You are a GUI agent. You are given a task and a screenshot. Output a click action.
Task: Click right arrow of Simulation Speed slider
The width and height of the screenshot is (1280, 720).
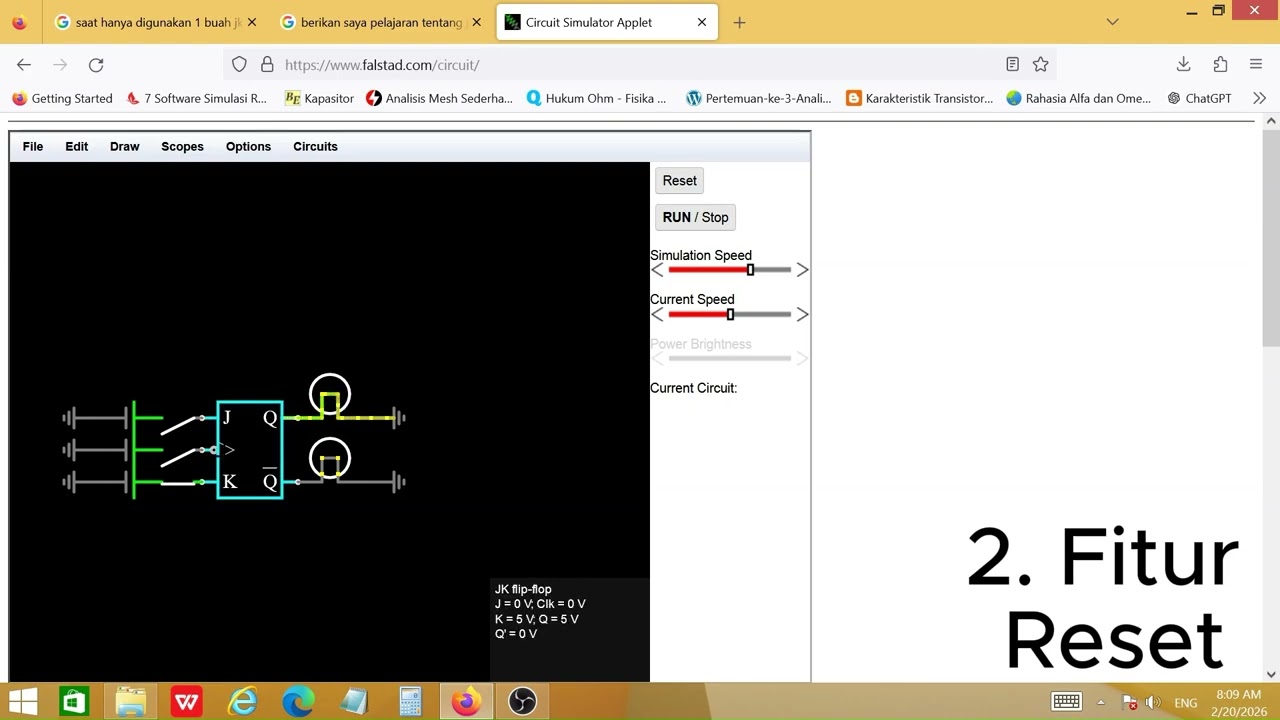pos(802,270)
